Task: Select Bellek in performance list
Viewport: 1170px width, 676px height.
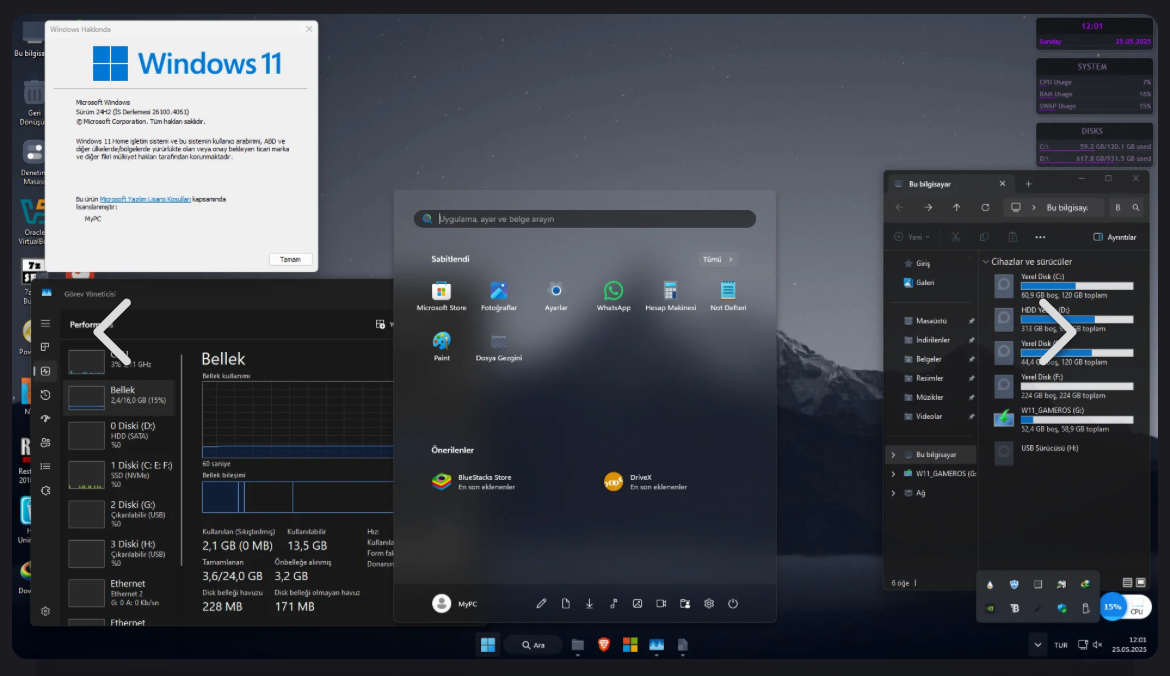Action: point(119,395)
